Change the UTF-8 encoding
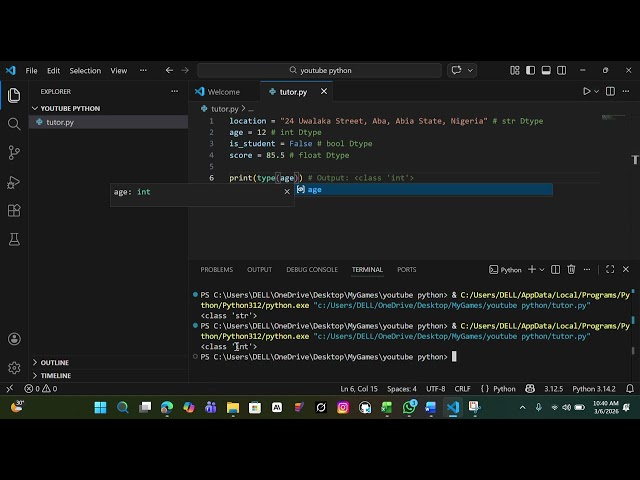640x480 pixels. tap(436, 389)
